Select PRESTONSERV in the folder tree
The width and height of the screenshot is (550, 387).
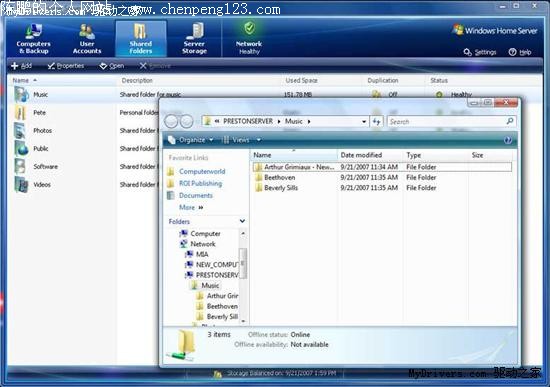tap(217, 275)
